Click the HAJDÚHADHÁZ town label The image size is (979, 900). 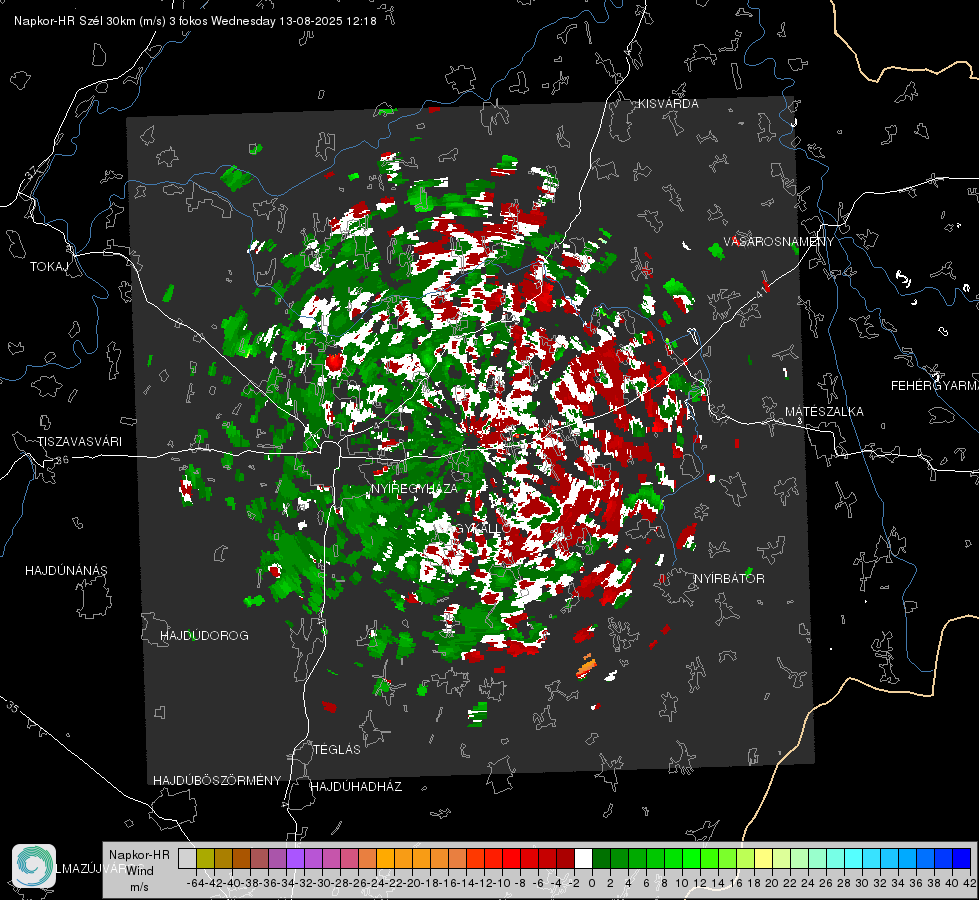point(356,787)
